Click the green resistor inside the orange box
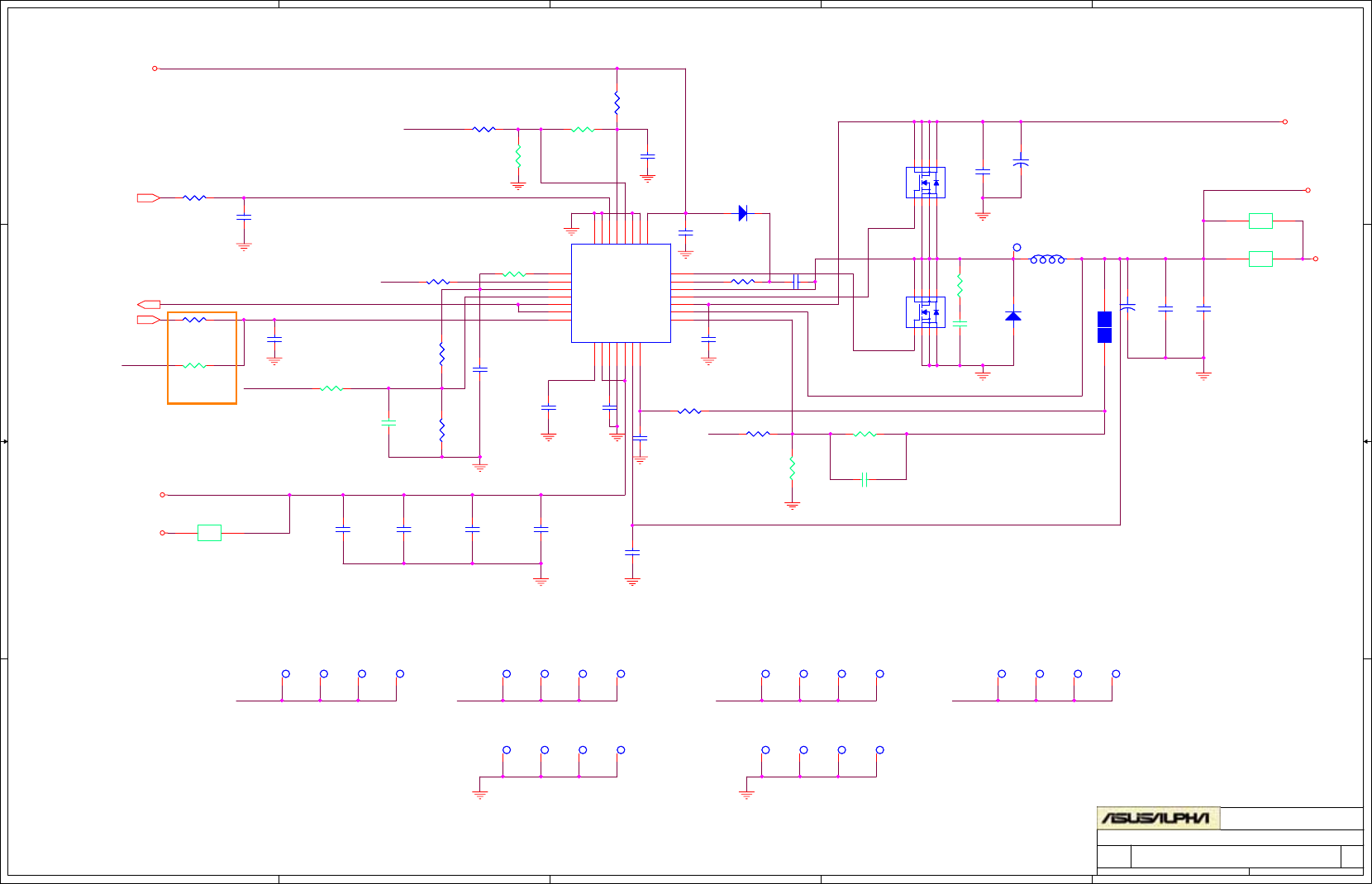Image resolution: width=1372 pixels, height=884 pixels. click(x=195, y=365)
